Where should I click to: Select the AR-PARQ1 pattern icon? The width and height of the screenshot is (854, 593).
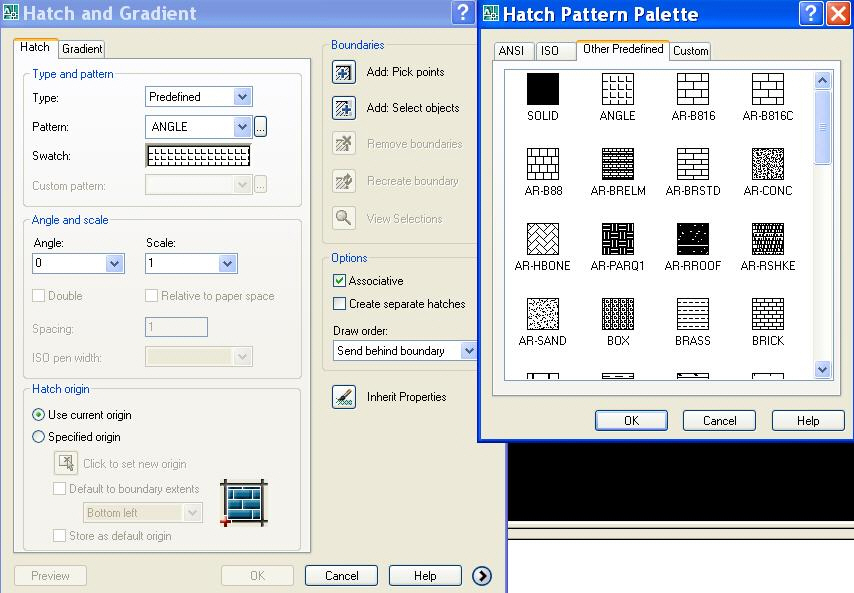(618, 239)
